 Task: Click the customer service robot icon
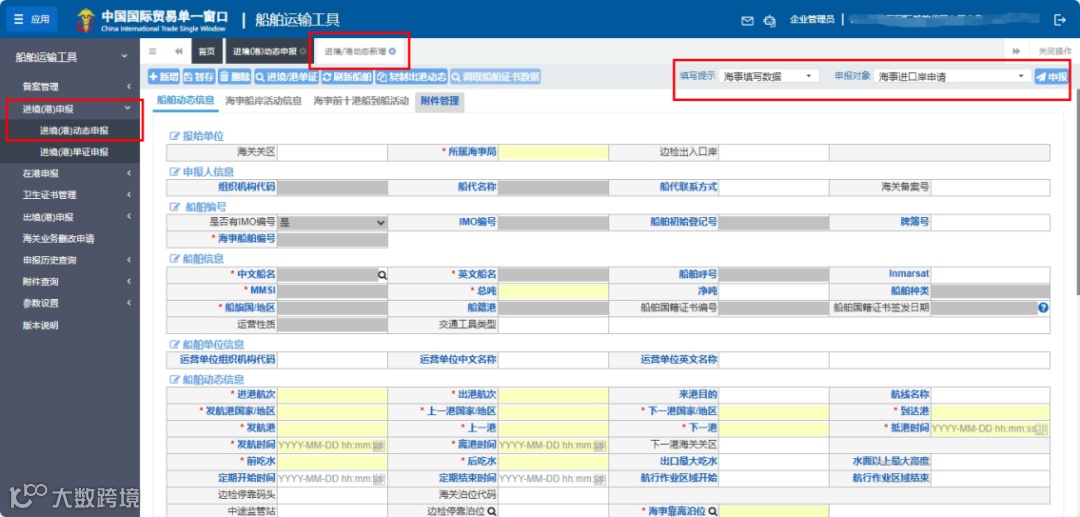tap(769, 20)
